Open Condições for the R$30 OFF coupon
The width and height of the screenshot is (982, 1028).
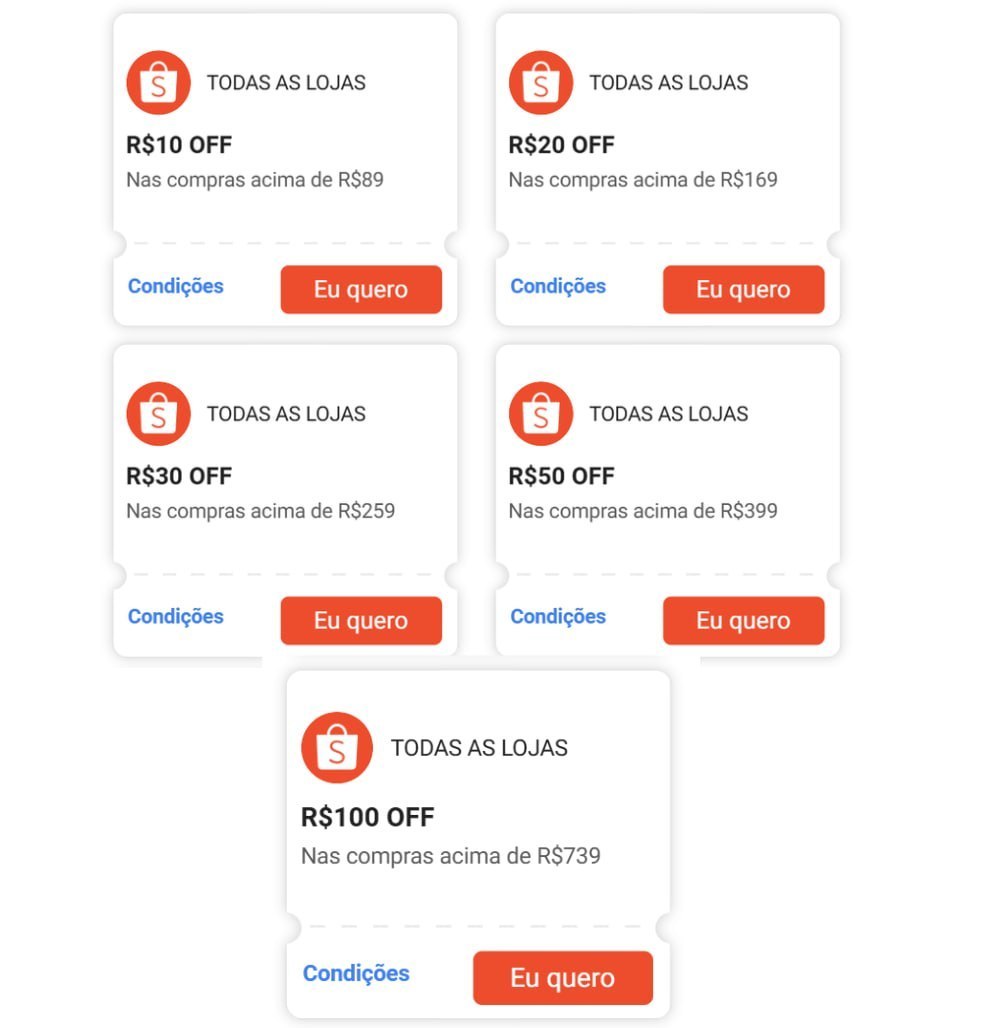(x=176, y=617)
